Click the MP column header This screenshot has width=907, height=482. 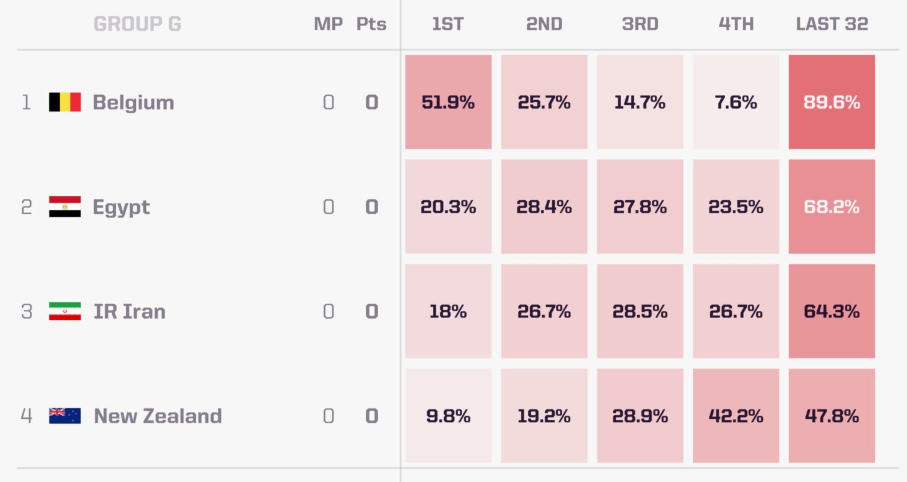click(328, 24)
